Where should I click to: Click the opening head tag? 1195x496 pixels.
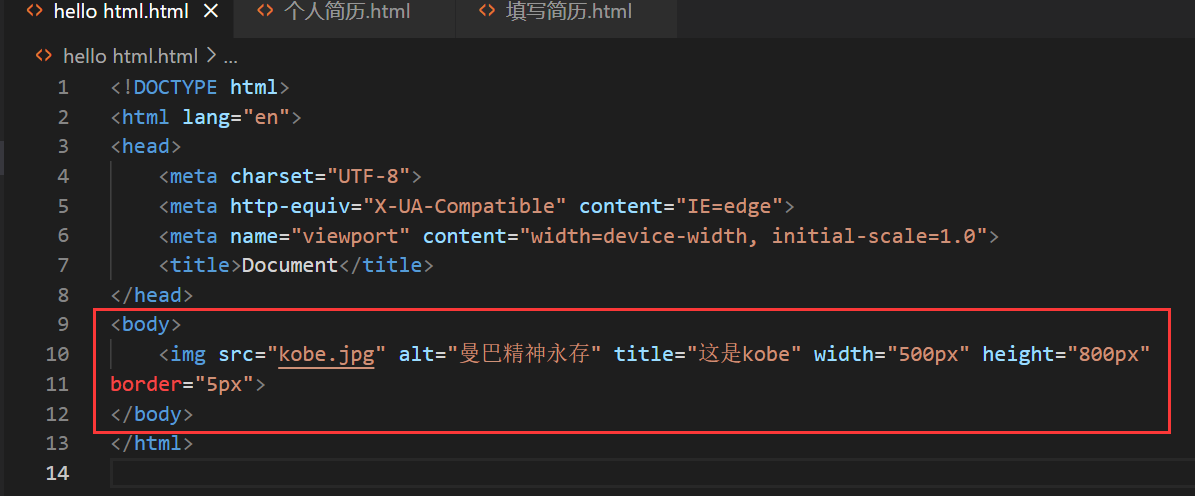click(x=146, y=146)
